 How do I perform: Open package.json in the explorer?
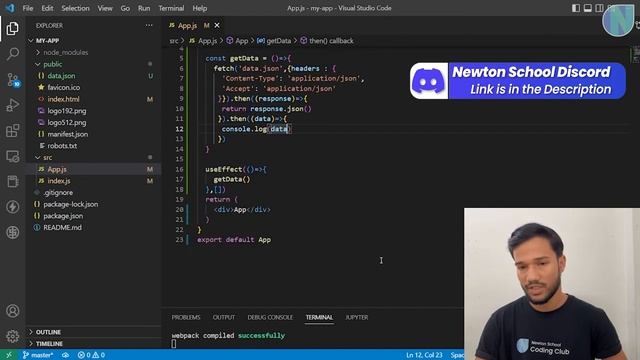pos(63,216)
